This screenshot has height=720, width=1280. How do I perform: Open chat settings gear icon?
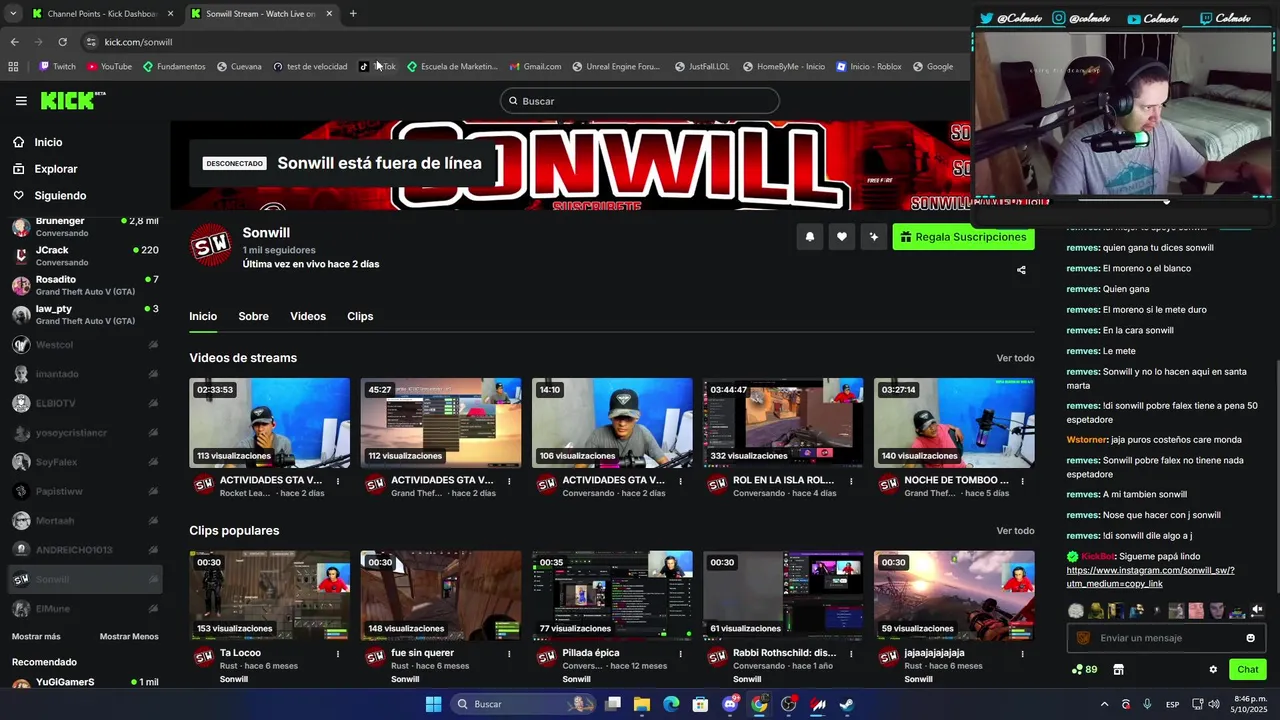1213,670
